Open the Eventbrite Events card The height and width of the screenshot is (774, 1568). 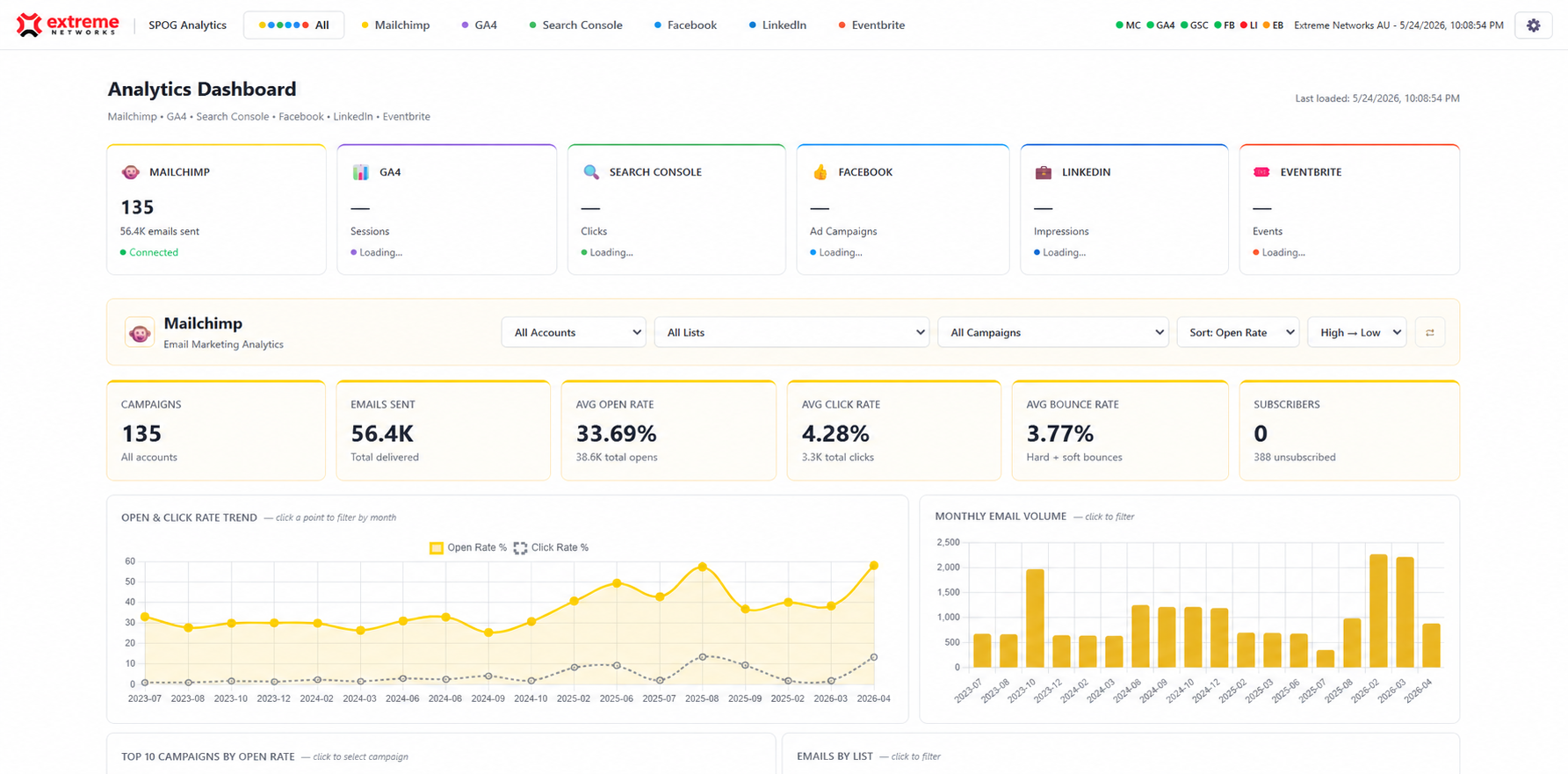[x=1349, y=209]
